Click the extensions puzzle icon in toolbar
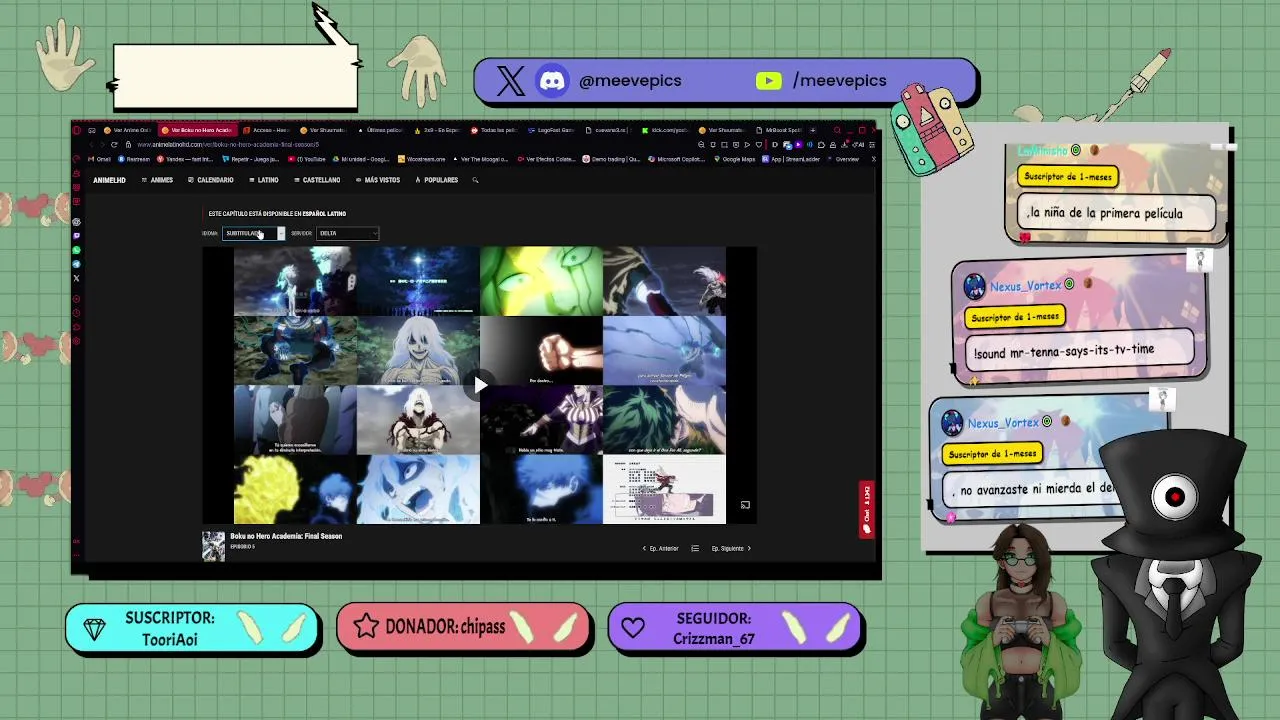Image resolution: width=1280 pixels, height=720 pixels. tap(821, 145)
